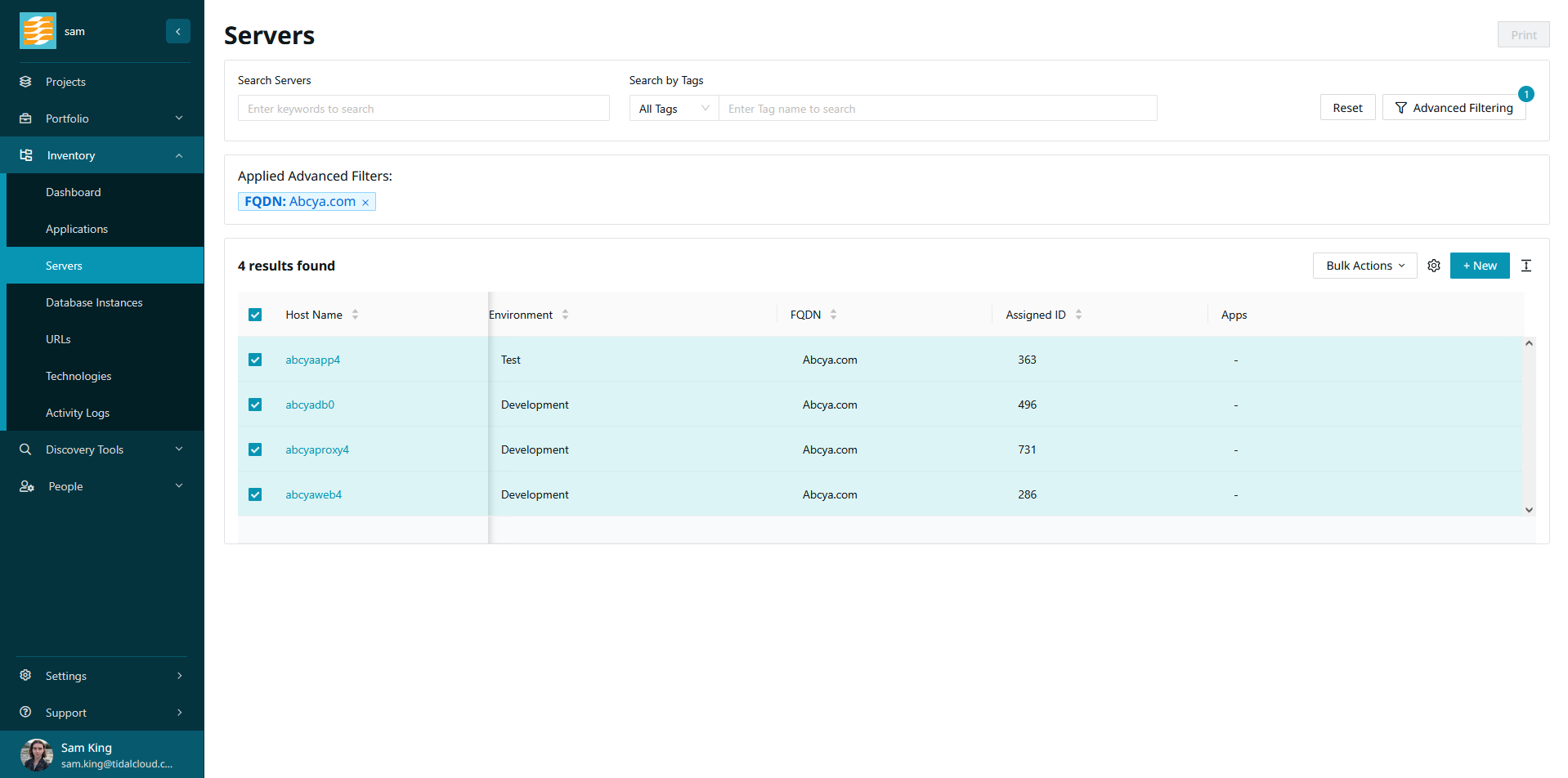Viewport: 1568px width, 778px height.
Task: Open the Activity Logs page
Action: (x=78, y=413)
